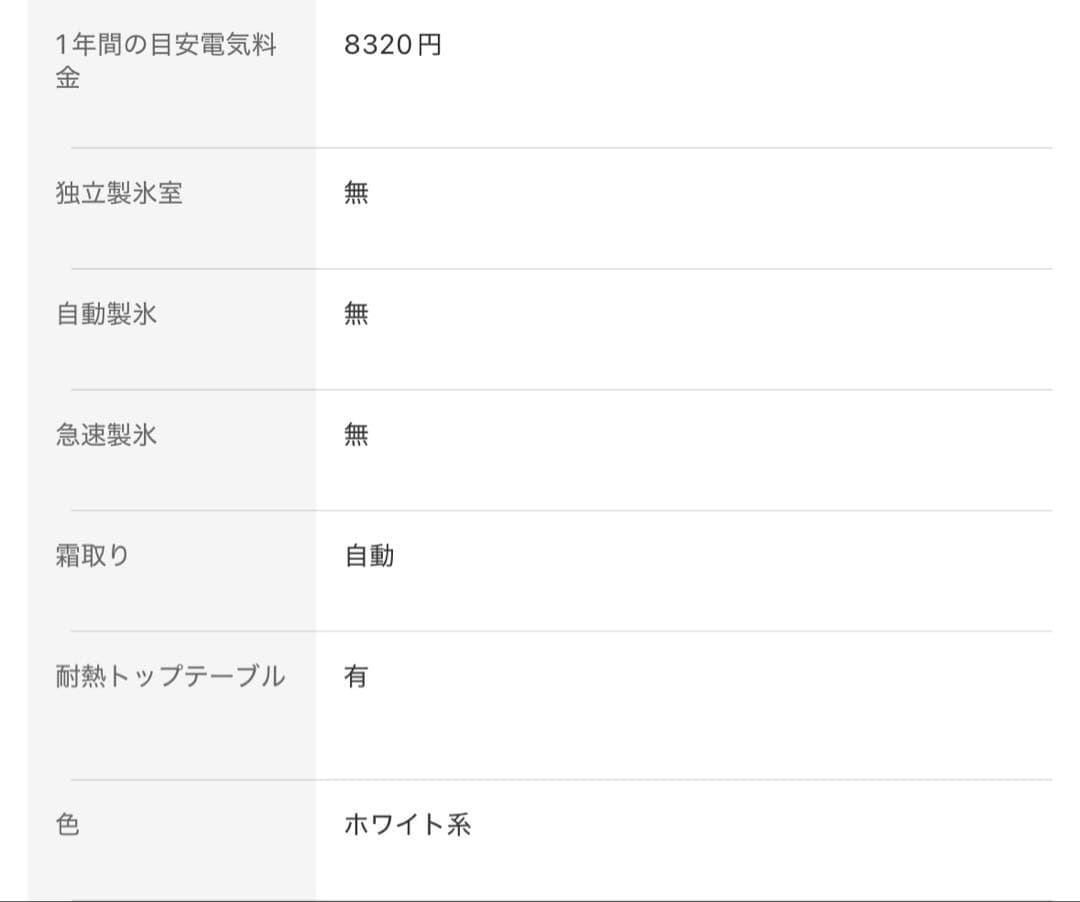The height and width of the screenshot is (902, 1080).
Task: Click divider line below the 急速製氷 row
Action: [x=560, y=511]
